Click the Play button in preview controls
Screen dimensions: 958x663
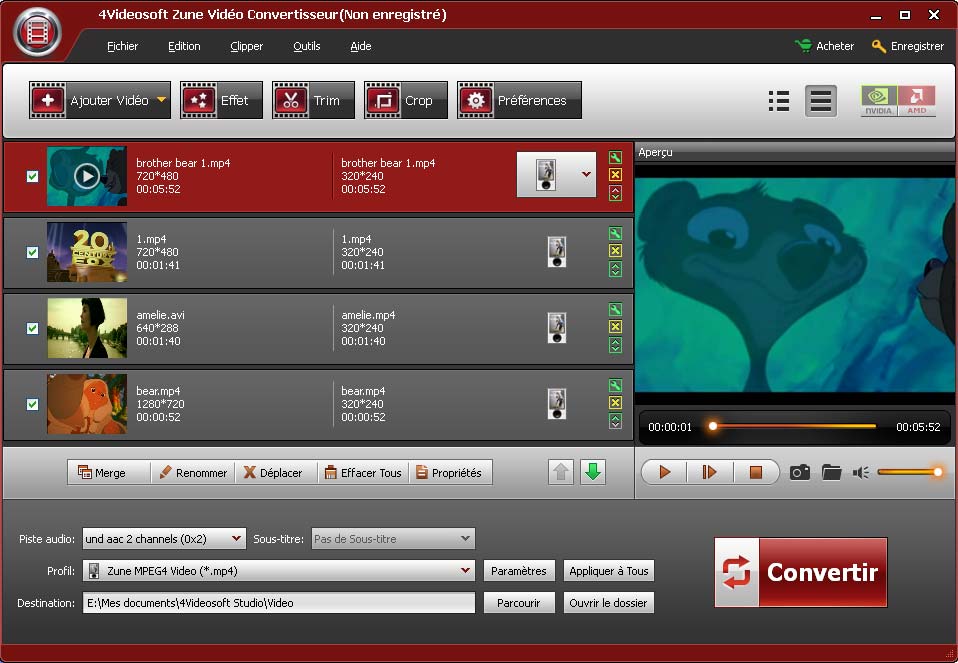tap(664, 472)
